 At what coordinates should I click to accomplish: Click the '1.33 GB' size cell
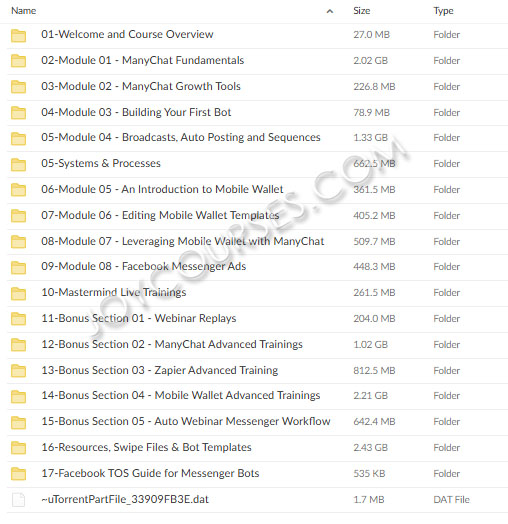(x=371, y=138)
